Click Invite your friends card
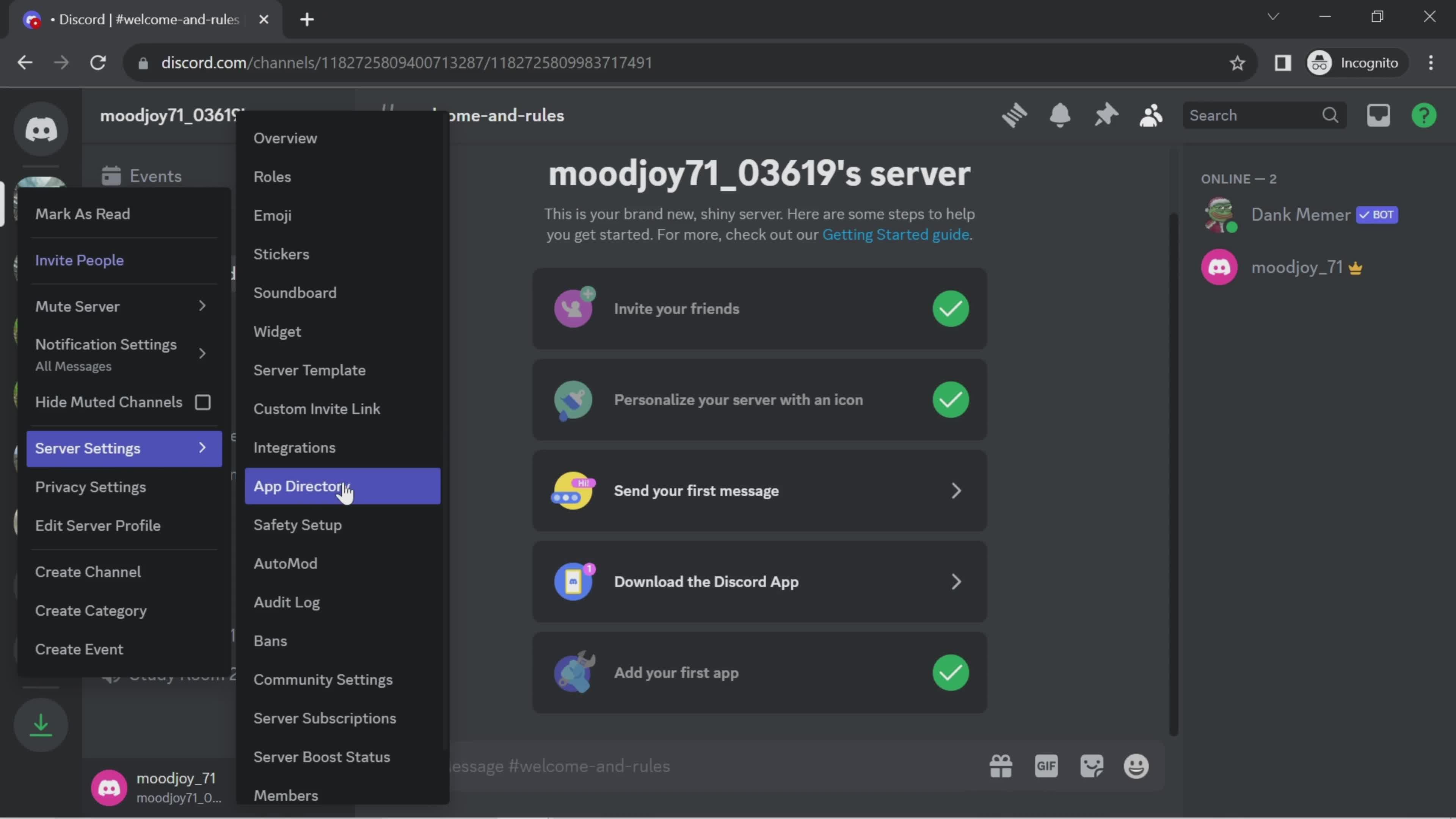The height and width of the screenshot is (819, 1456). (x=759, y=309)
